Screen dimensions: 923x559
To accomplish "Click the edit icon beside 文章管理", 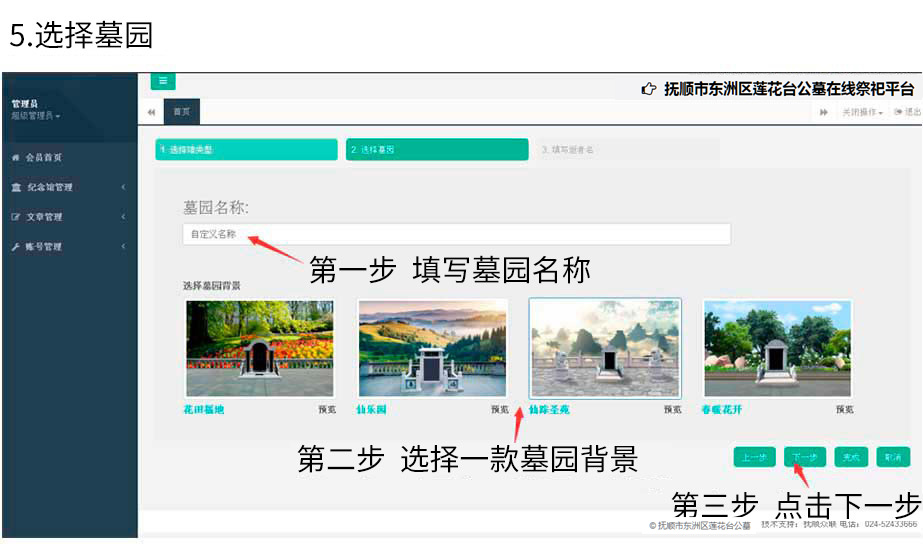I will [16, 217].
